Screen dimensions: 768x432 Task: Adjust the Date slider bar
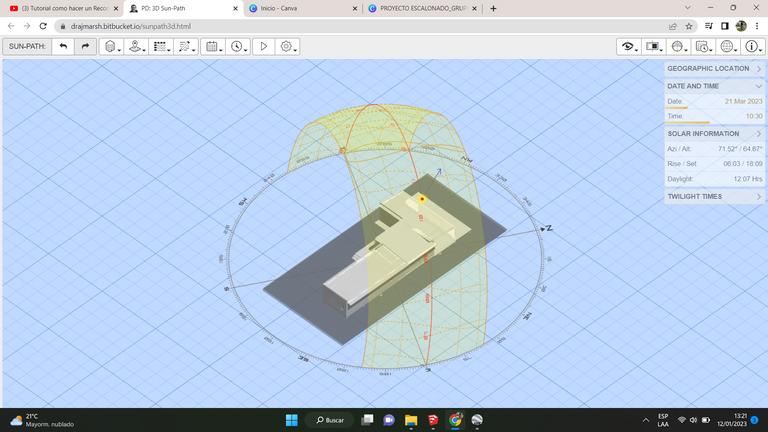point(677,108)
